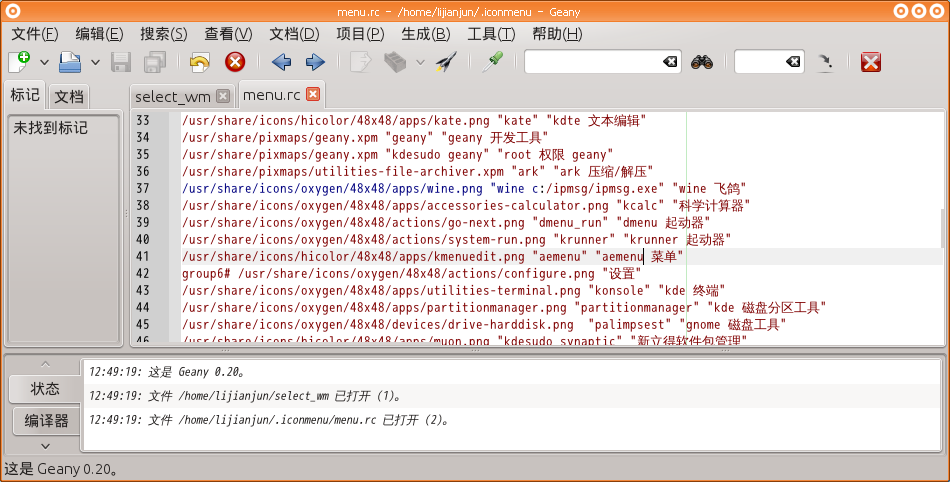Switch to the 标记 sidebar tab
The height and width of the screenshot is (482, 950).
pos(25,95)
